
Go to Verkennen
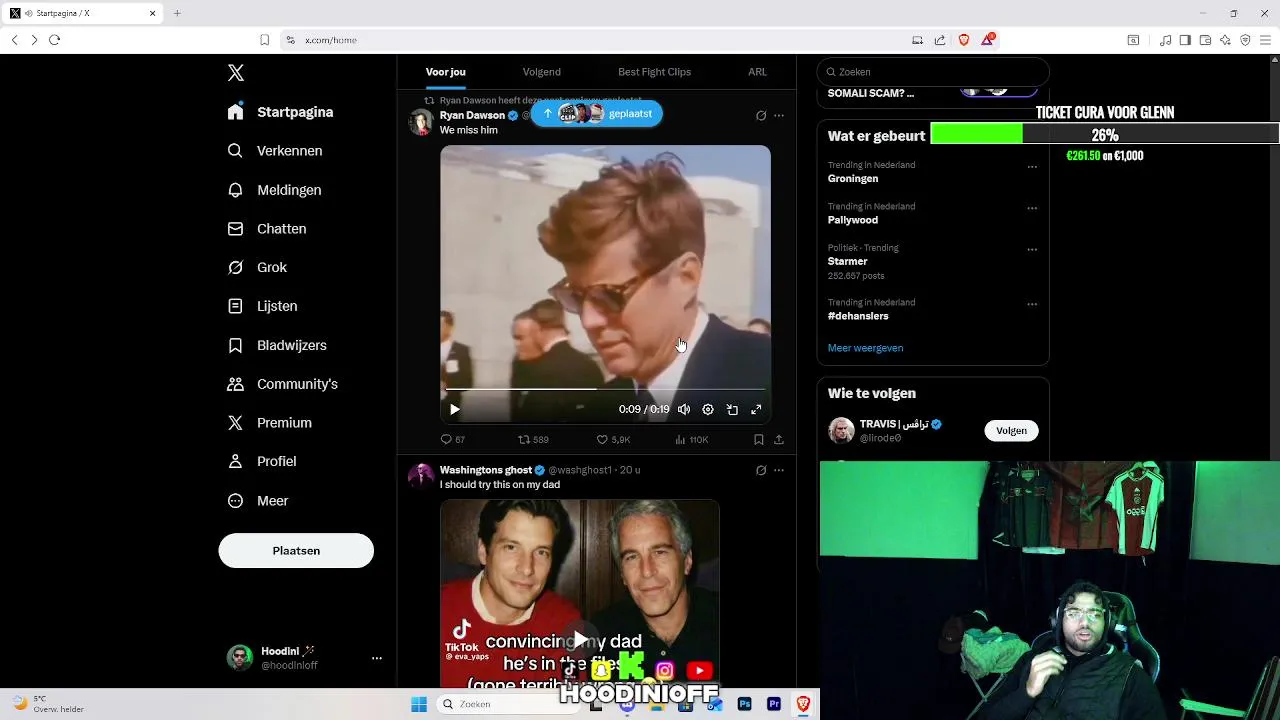275,151
